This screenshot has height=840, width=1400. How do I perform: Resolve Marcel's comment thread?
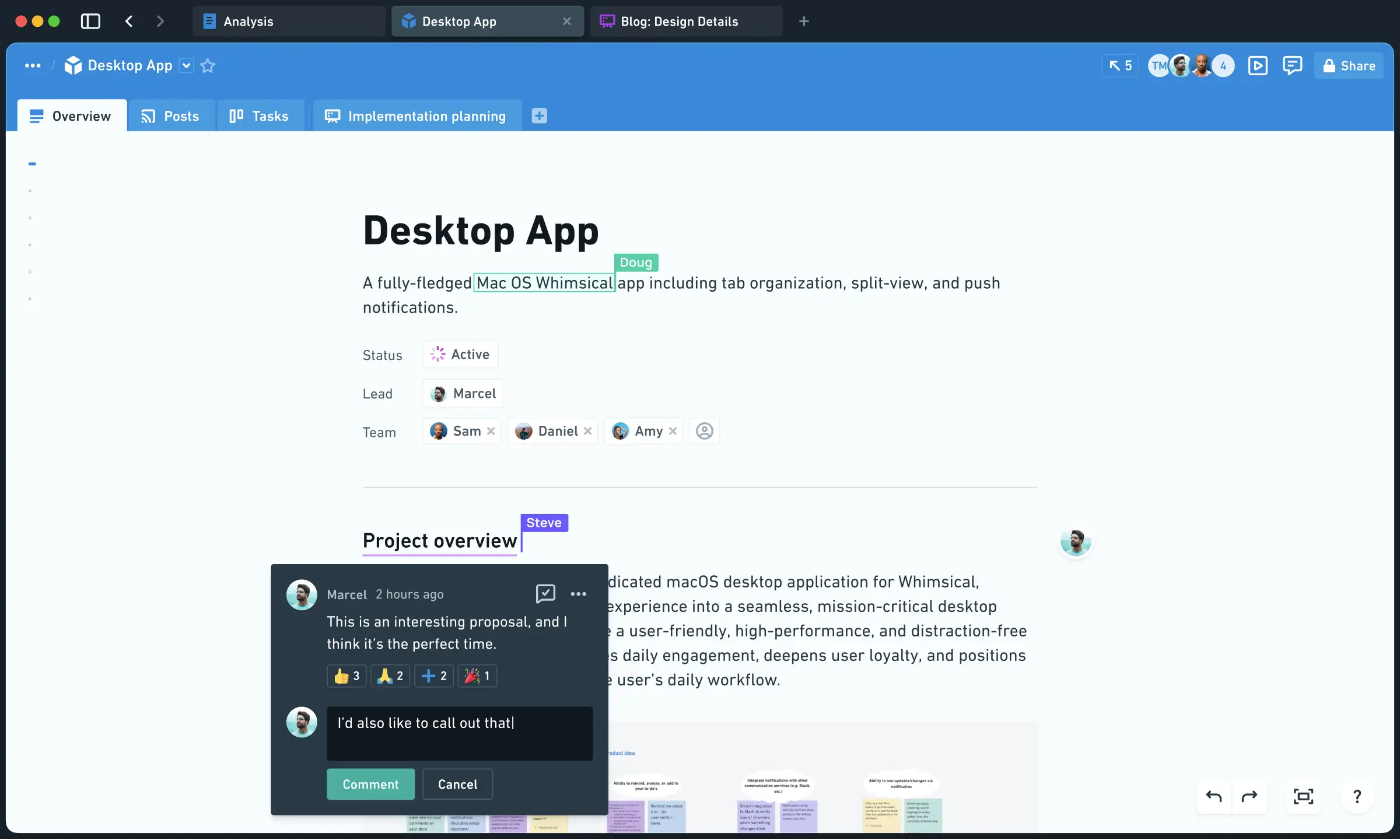pos(545,594)
